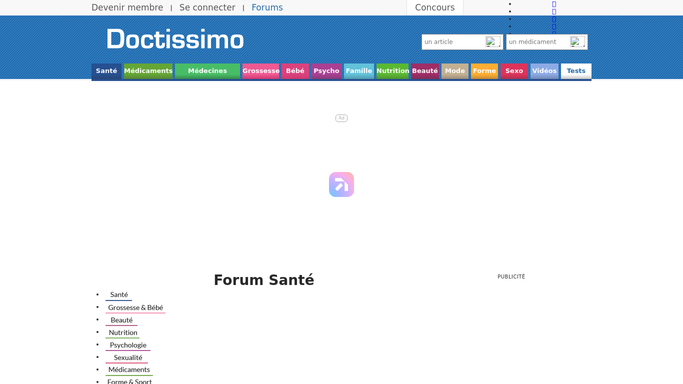Open the Grossesse & Bébé forum link

135,308
